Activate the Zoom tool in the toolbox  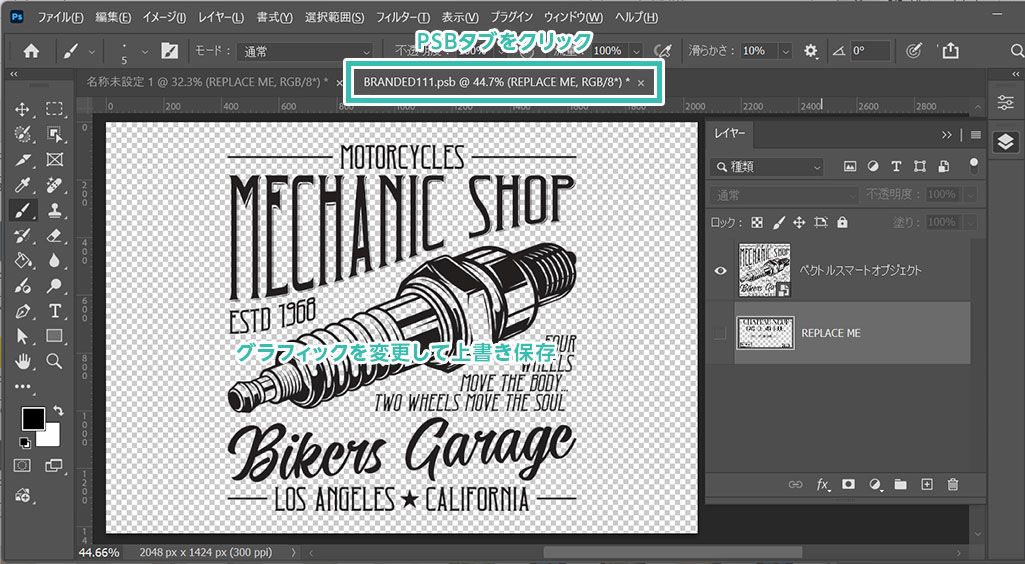tap(55, 361)
